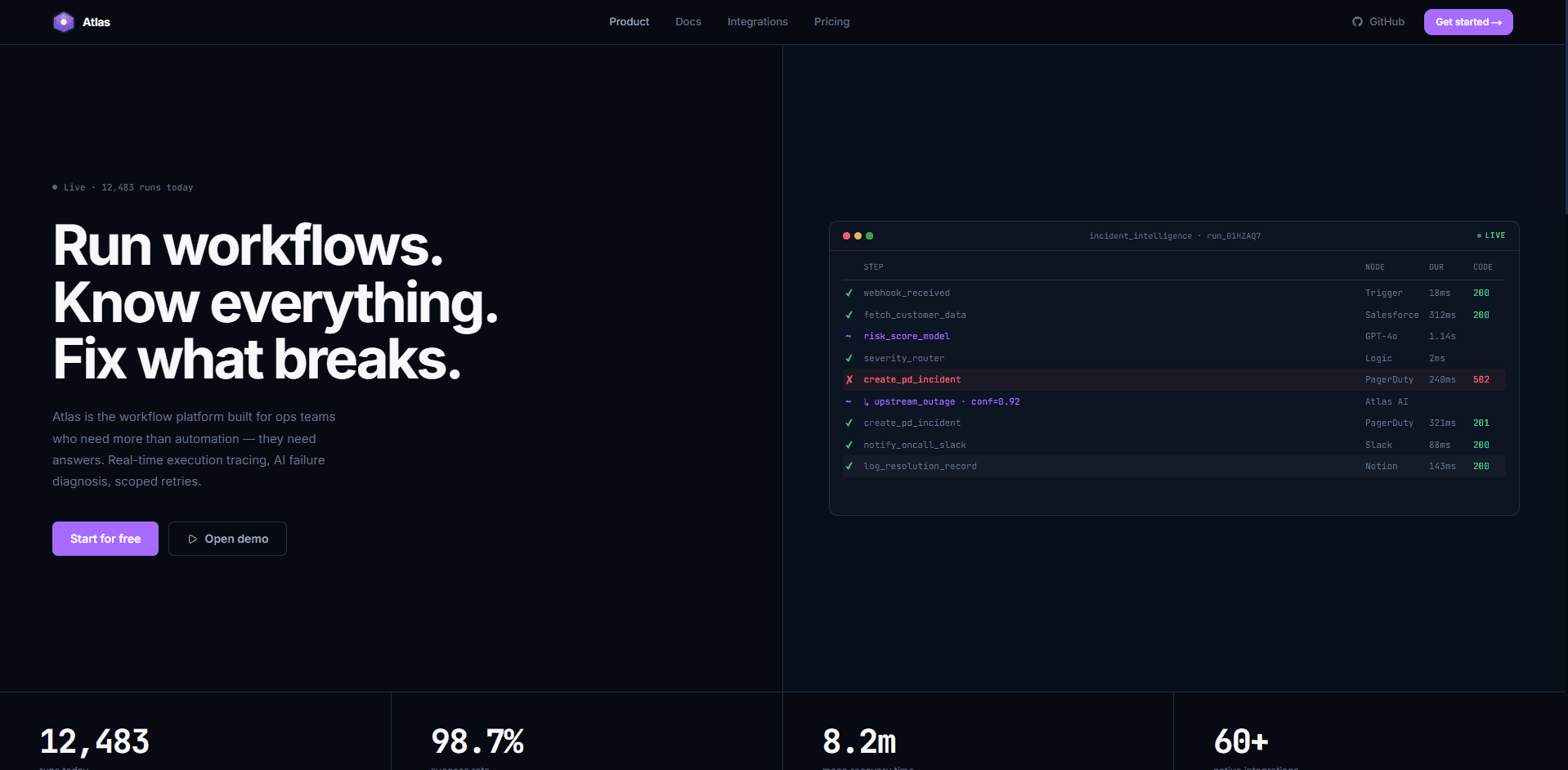Click the Atlas AI node label
Screen dimensions: 1568x770
[x=1387, y=402]
